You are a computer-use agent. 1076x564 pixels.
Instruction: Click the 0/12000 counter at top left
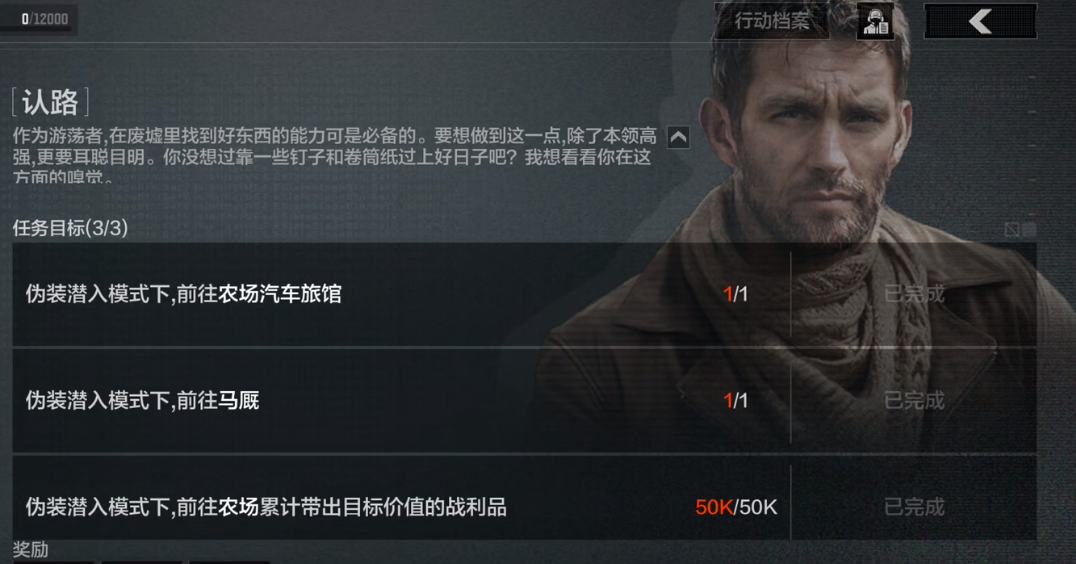click(x=45, y=19)
